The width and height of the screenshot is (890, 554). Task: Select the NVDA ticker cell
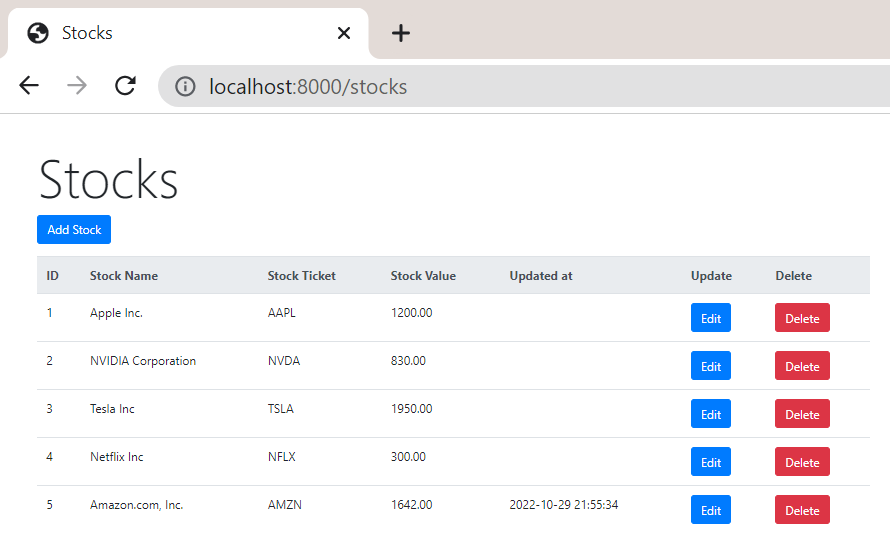(284, 361)
